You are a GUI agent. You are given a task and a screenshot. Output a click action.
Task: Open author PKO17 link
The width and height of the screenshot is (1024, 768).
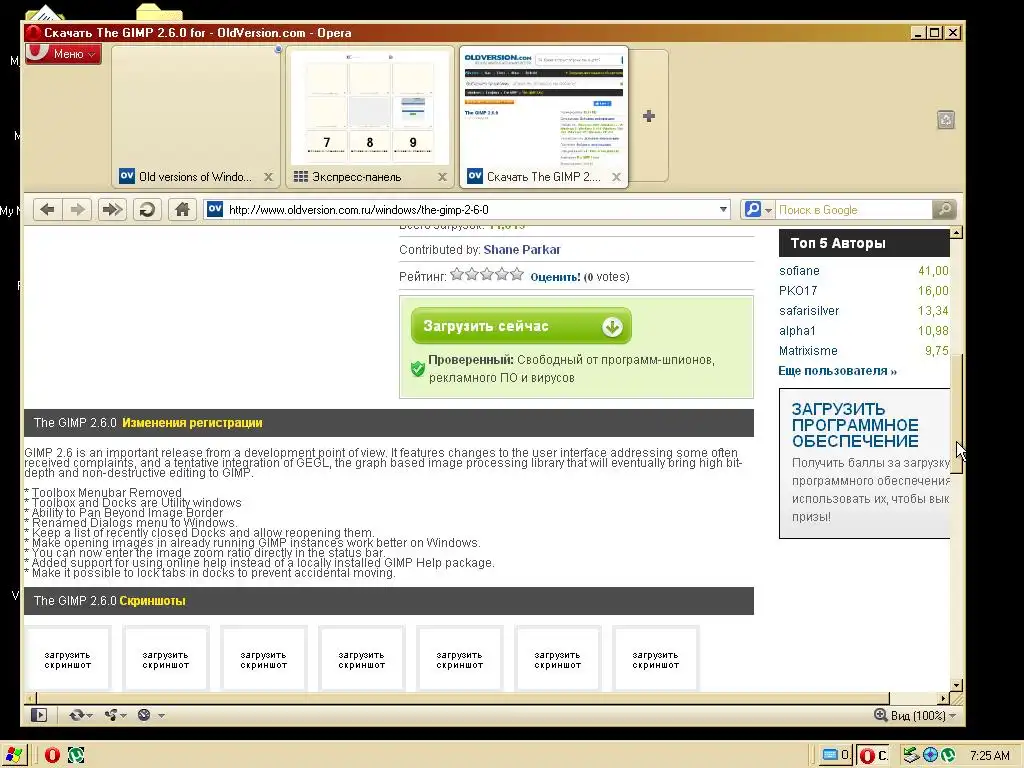tap(798, 291)
